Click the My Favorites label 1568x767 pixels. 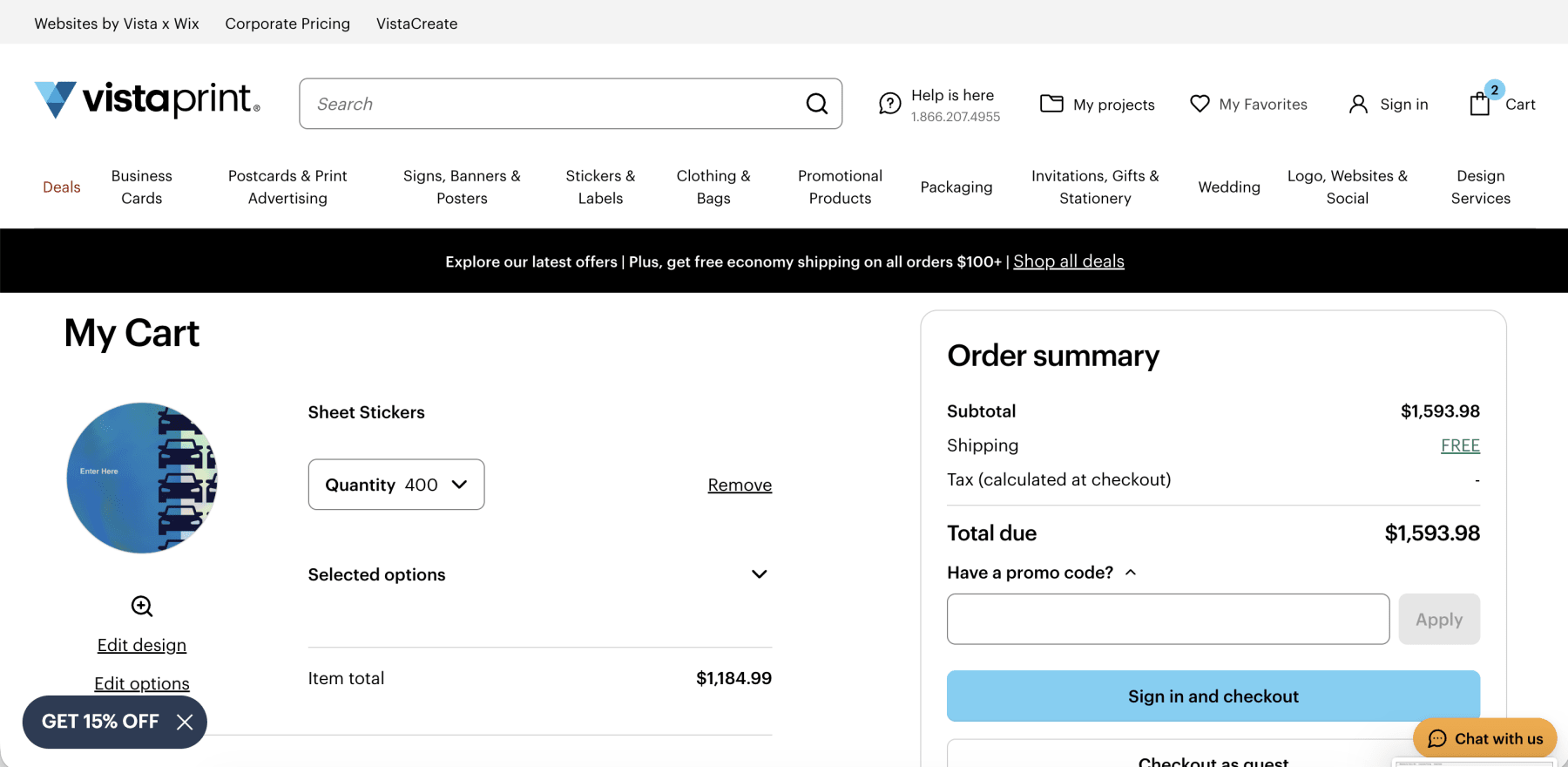[1263, 105]
